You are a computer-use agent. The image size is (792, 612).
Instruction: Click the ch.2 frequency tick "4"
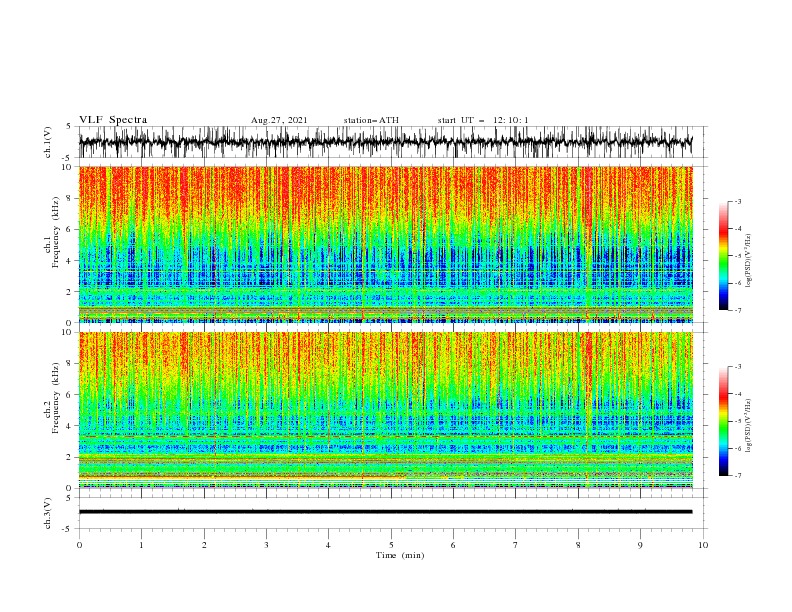point(70,426)
